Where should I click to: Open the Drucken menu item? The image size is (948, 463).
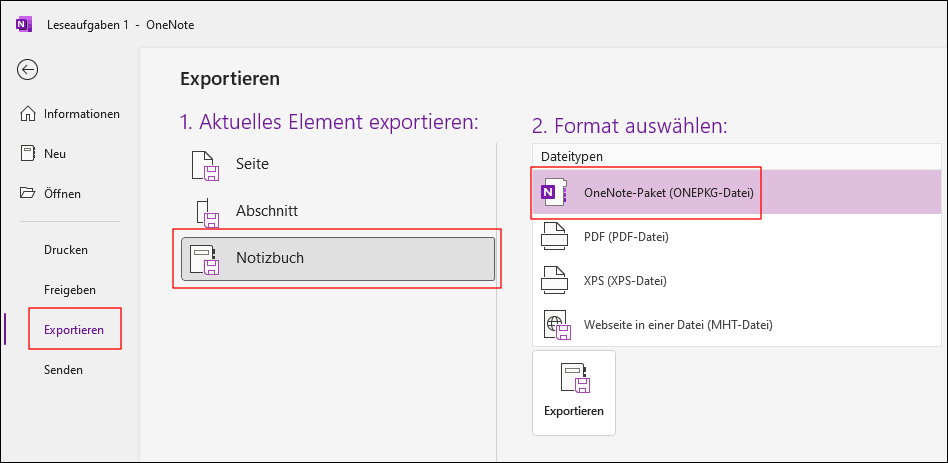[x=66, y=250]
